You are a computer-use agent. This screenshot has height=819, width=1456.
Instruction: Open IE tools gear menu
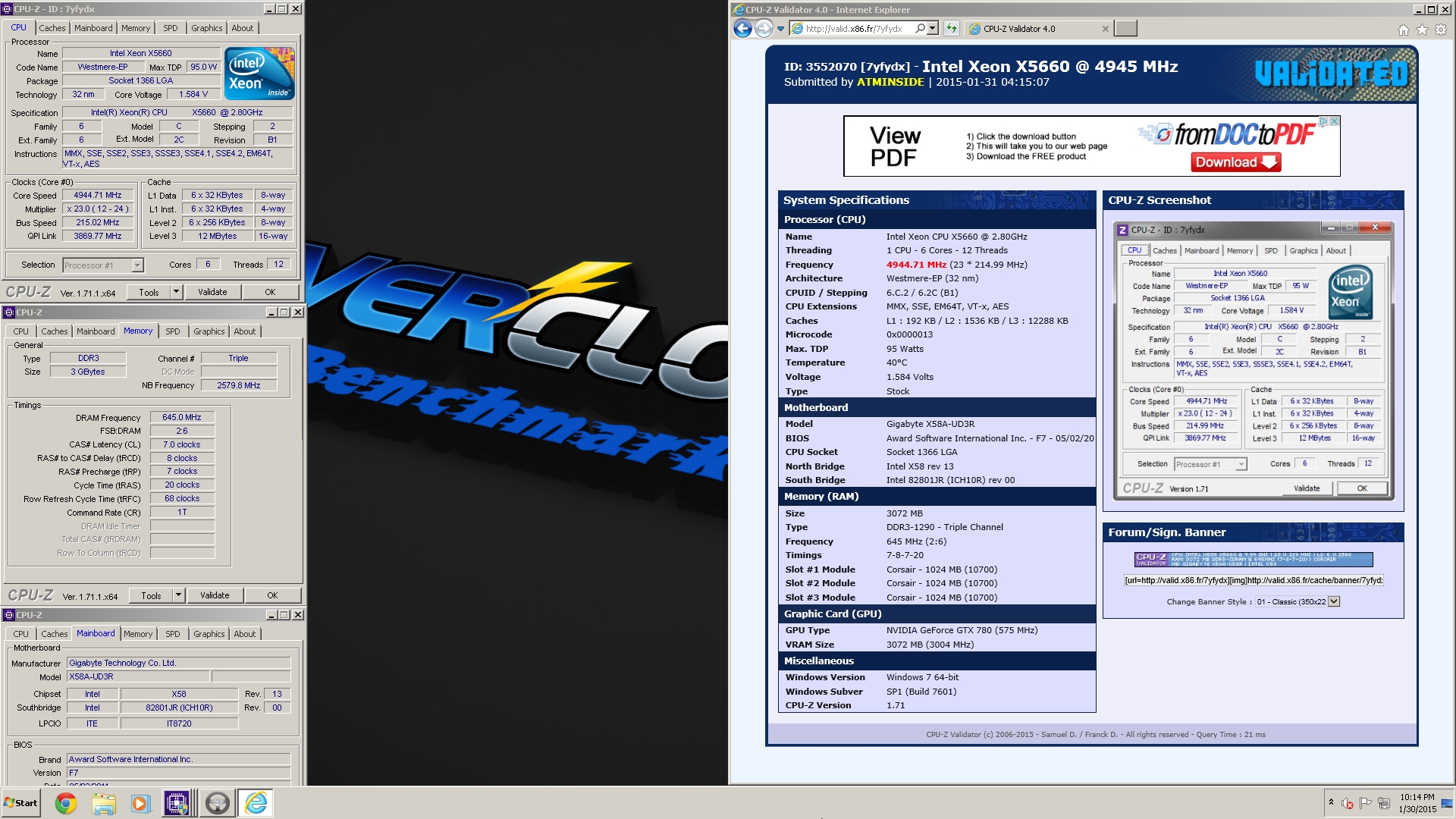tap(1441, 30)
